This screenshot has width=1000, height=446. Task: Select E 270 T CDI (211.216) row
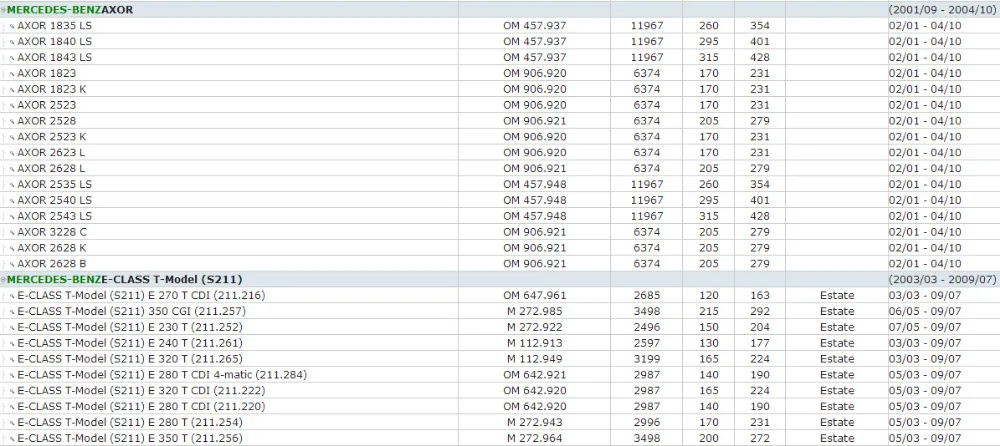500,295
